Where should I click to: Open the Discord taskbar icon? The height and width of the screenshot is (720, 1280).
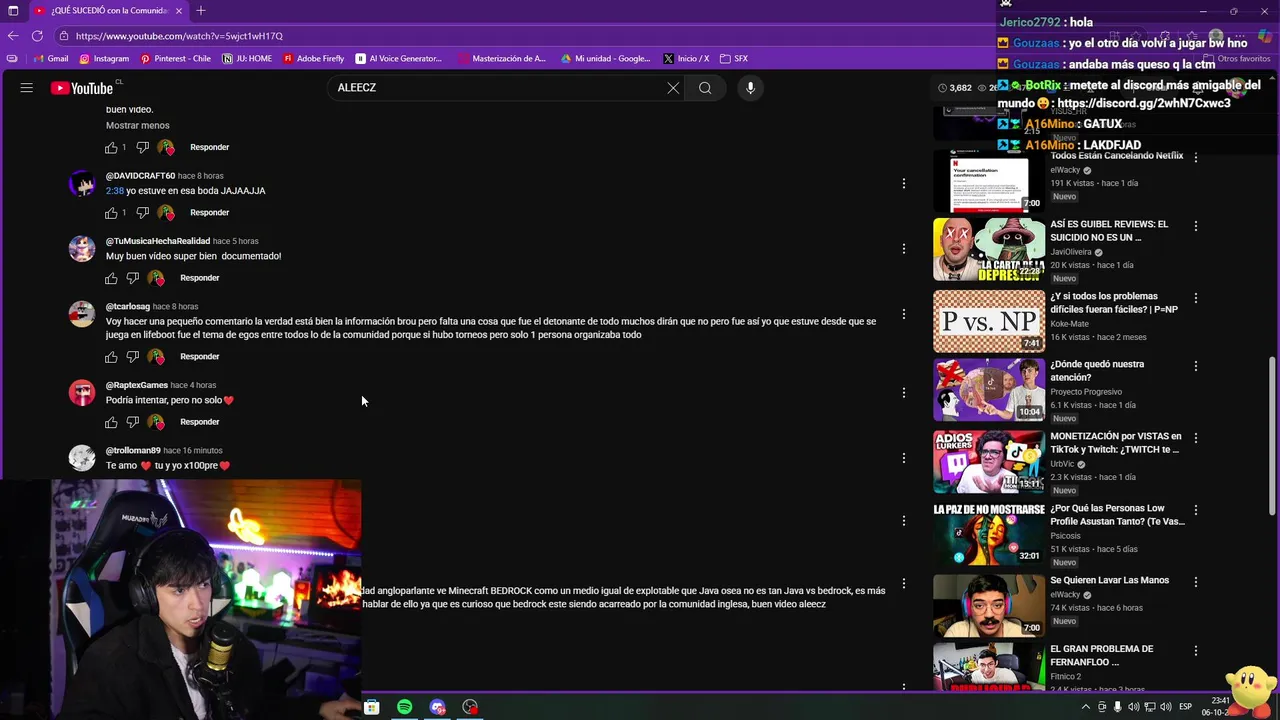point(437,707)
